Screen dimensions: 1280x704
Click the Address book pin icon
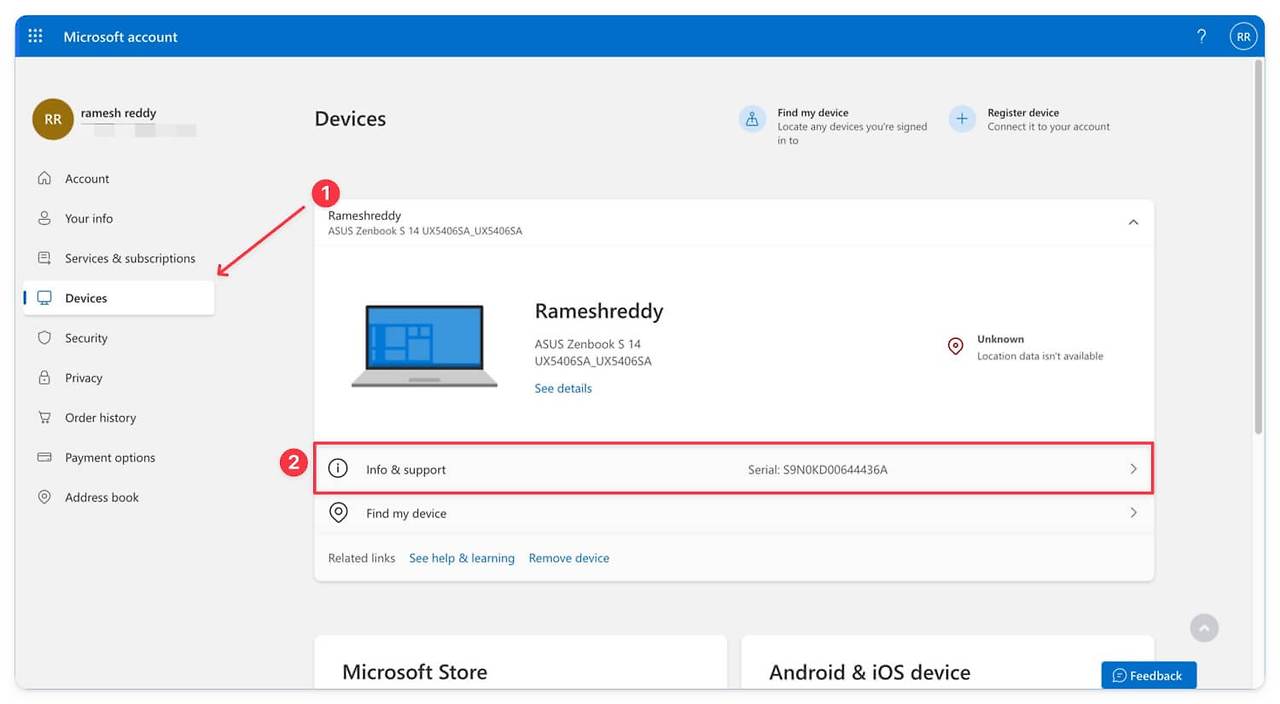(x=44, y=497)
